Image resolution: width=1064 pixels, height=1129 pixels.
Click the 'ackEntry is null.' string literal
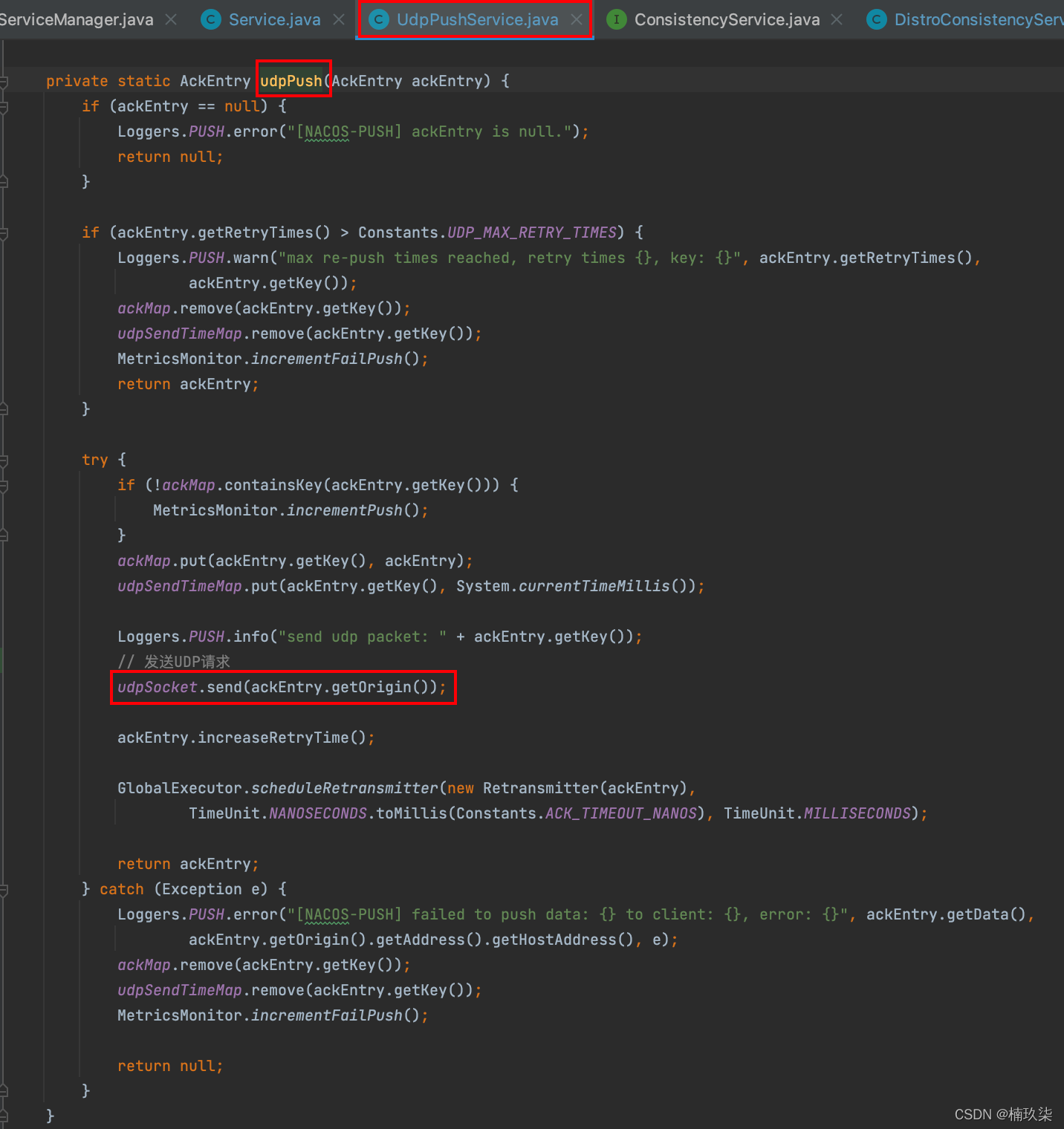429,131
